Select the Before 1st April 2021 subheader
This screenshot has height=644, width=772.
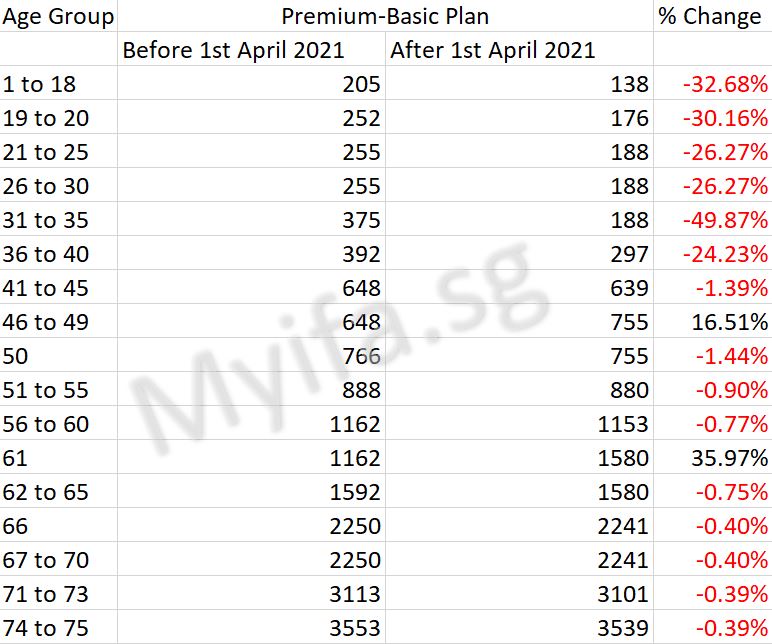[233, 50]
